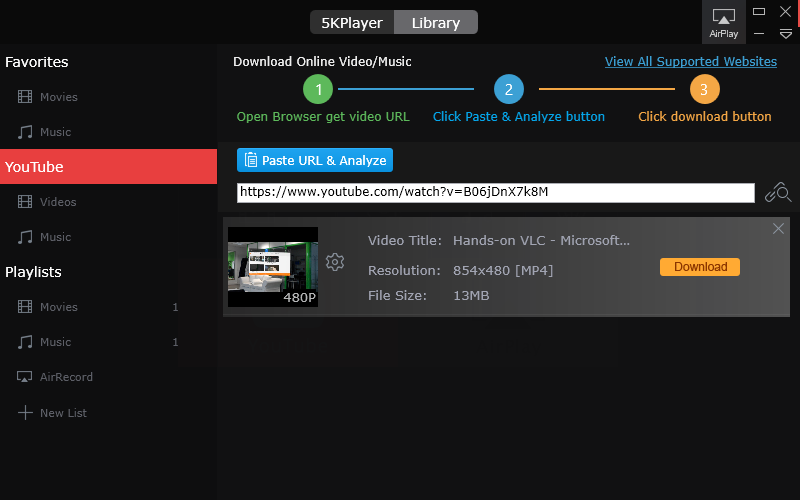Click the YouTube URL input field

click(495, 193)
